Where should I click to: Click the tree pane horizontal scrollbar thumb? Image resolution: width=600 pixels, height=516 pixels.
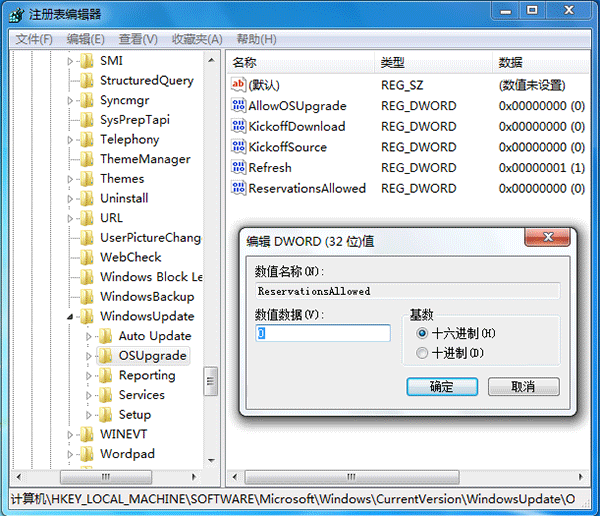pyautogui.click(x=106, y=477)
